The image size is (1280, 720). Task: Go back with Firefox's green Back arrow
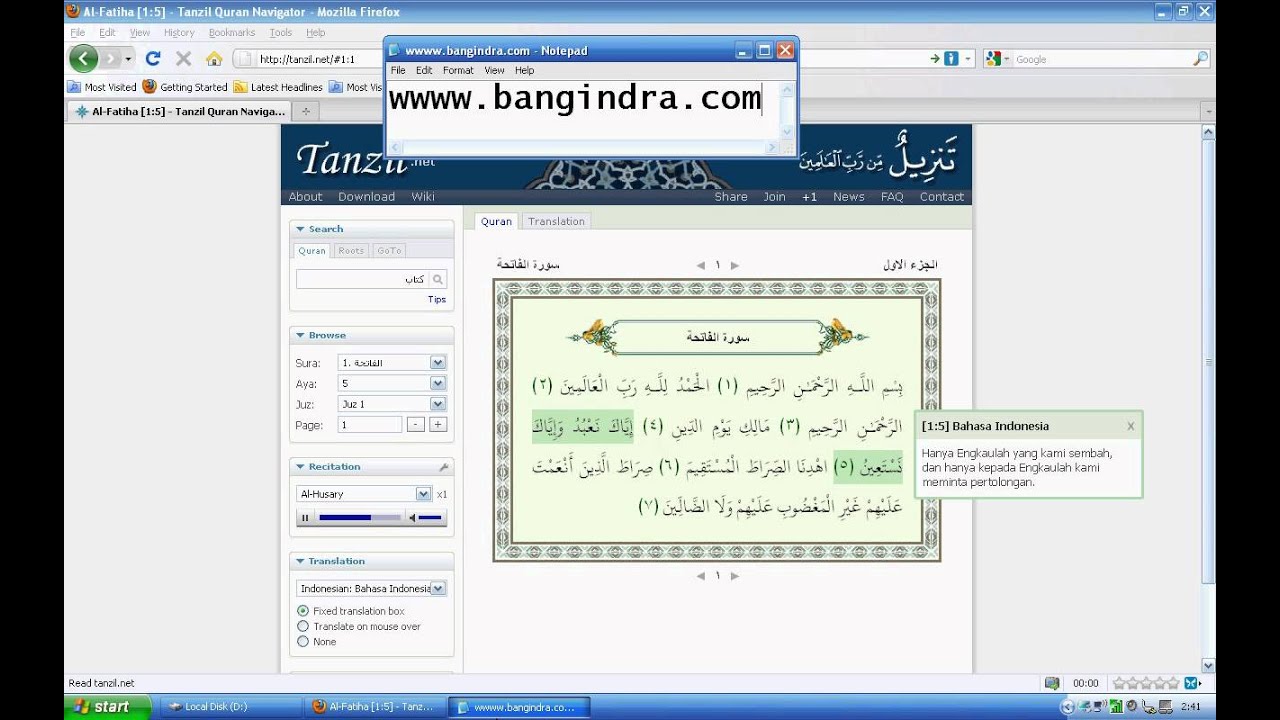click(x=83, y=58)
